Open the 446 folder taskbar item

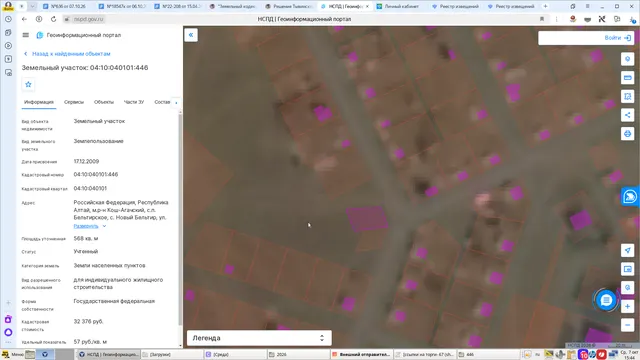[x=488, y=354]
